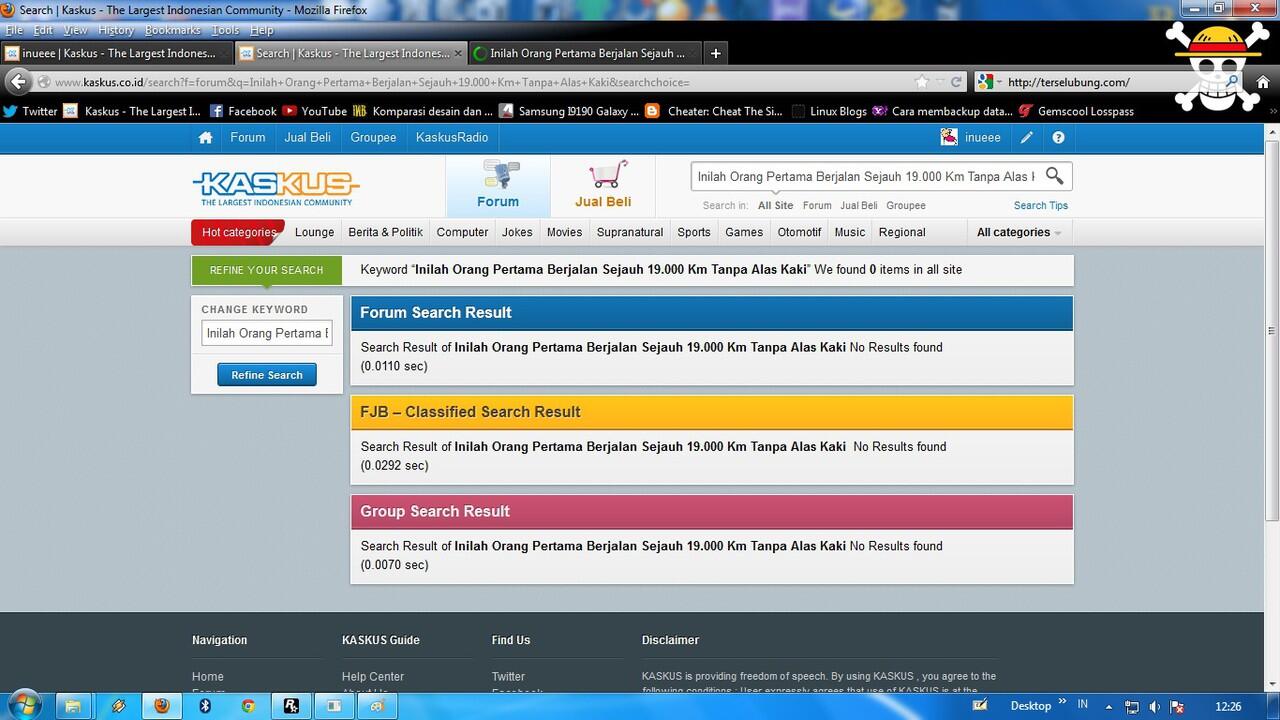
Task: Open the 'Samsung I9190 Galaxy' bookmark
Action: tap(568, 111)
